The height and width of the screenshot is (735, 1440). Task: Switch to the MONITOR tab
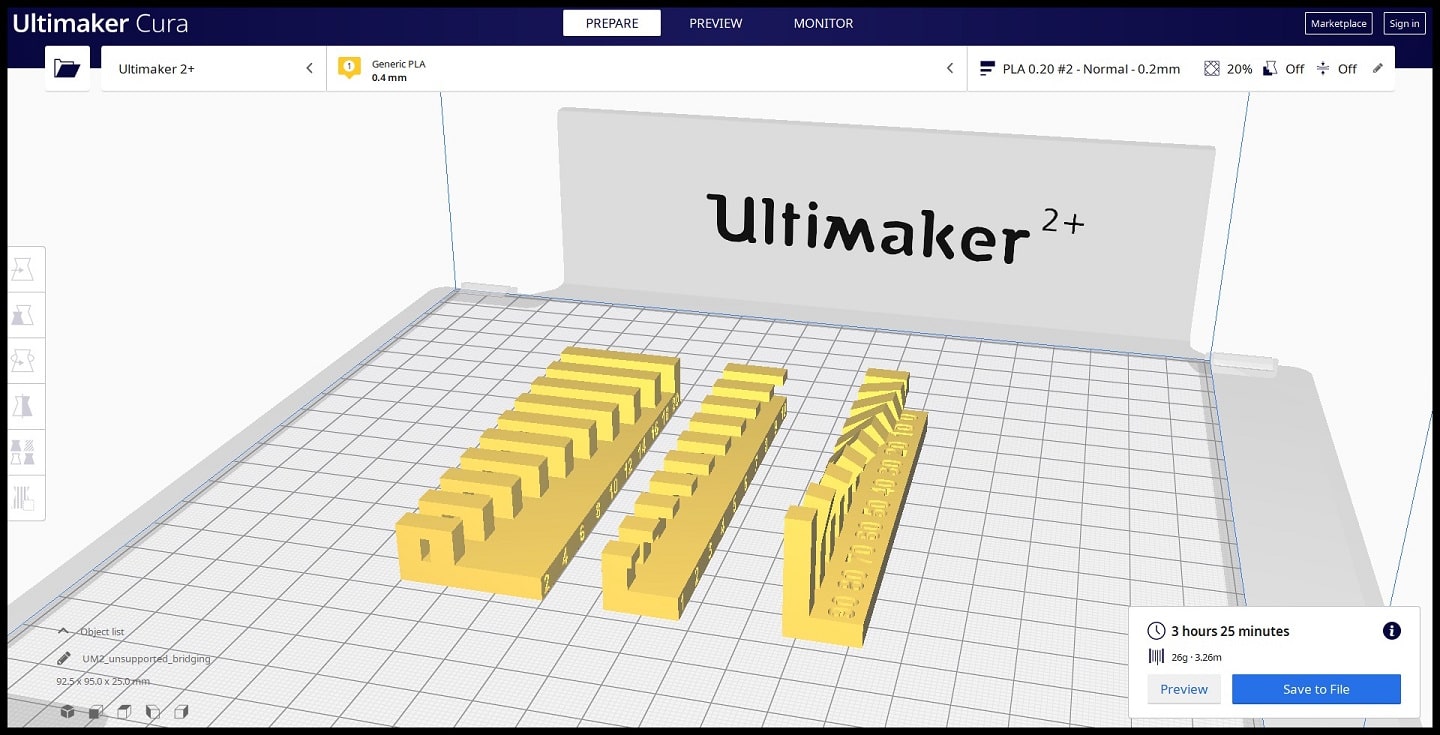pyautogui.click(x=824, y=23)
